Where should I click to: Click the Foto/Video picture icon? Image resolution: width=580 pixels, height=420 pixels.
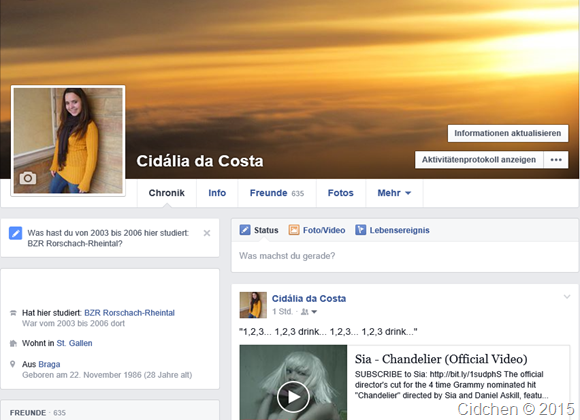[x=294, y=230]
